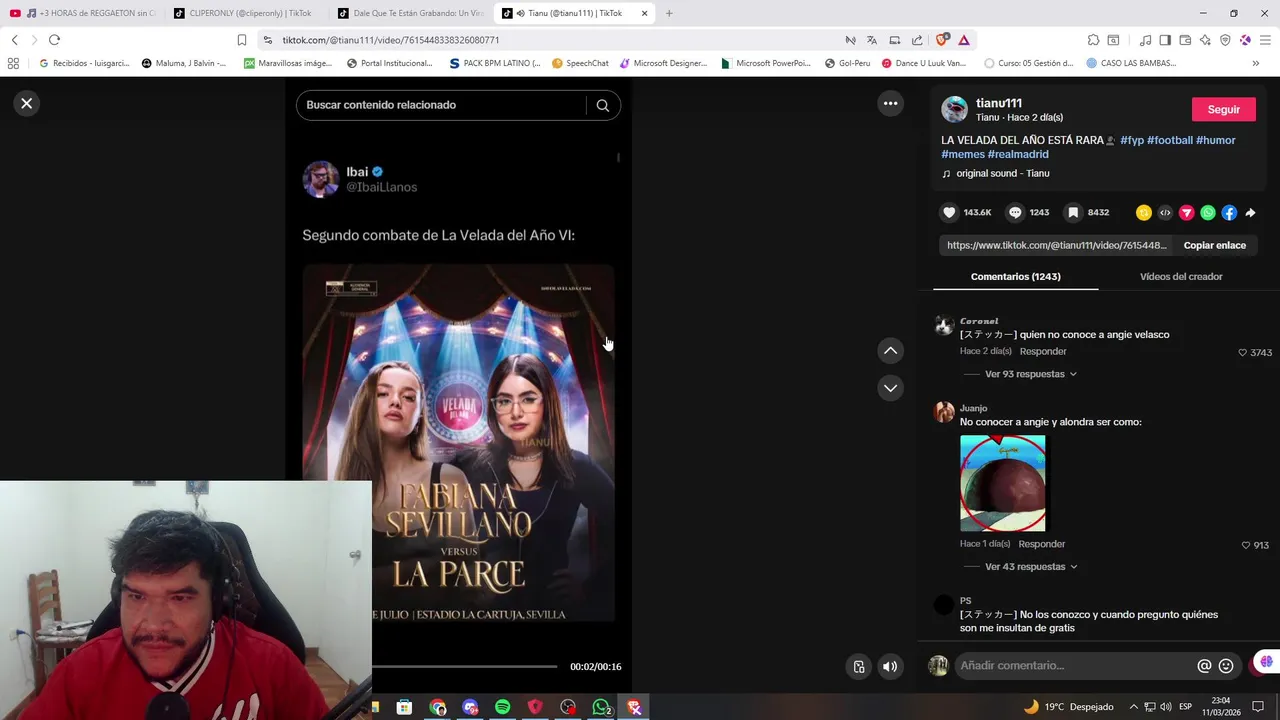
Task: Go to previous video with up arrow
Action: click(890, 351)
